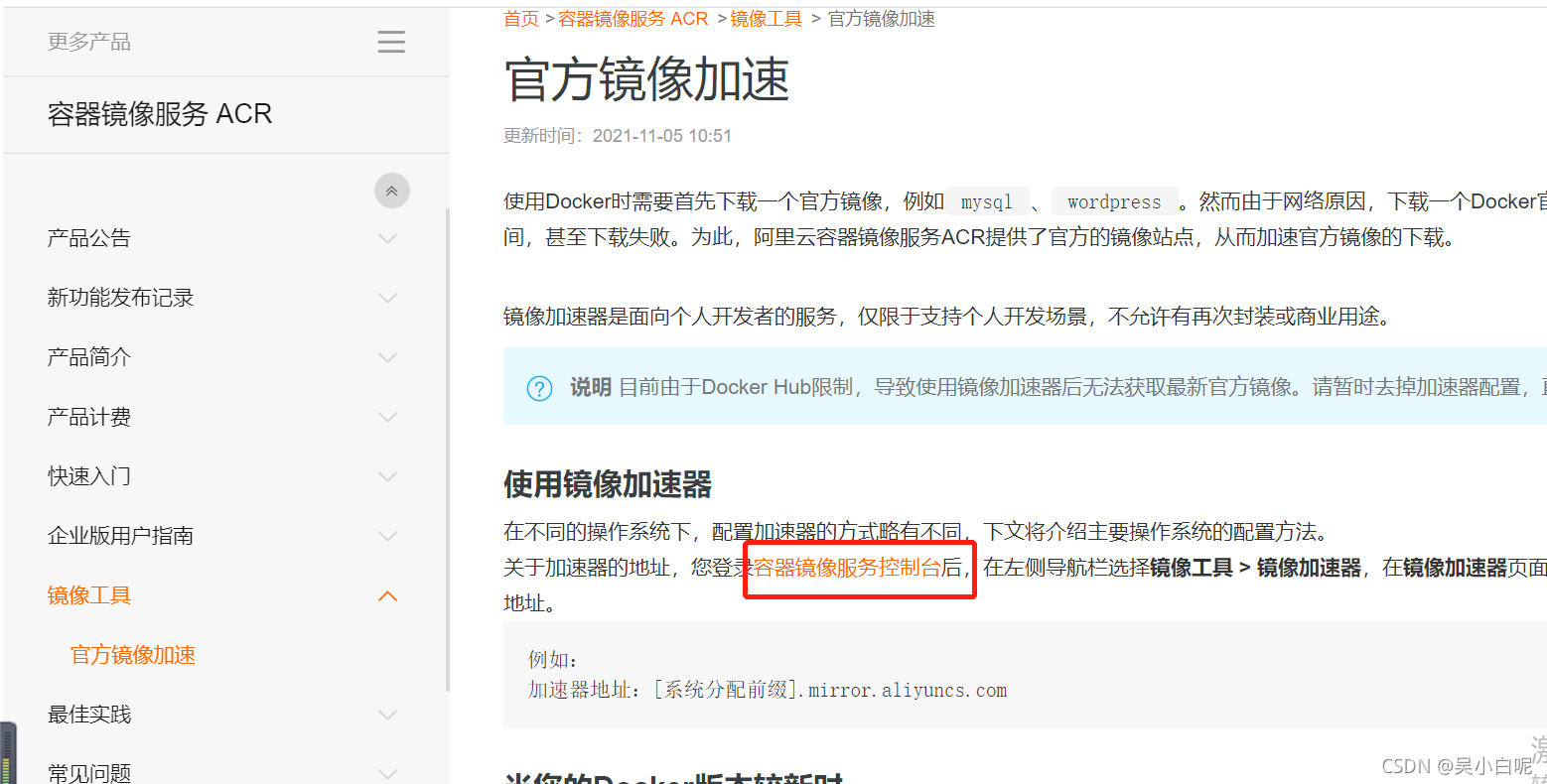1547x784 pixels.
Task: Click the 首页 breadcrumb link
Action: point(521,19)
